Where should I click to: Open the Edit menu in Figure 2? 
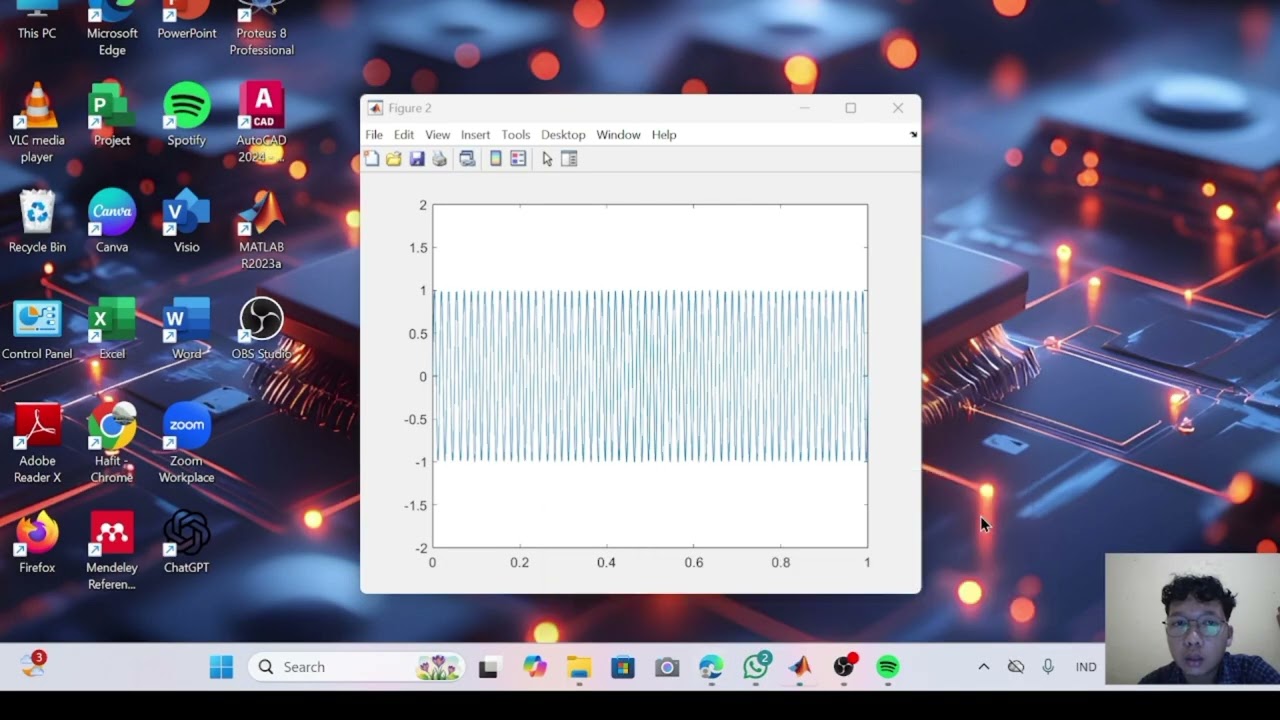[x=404, y=135]
